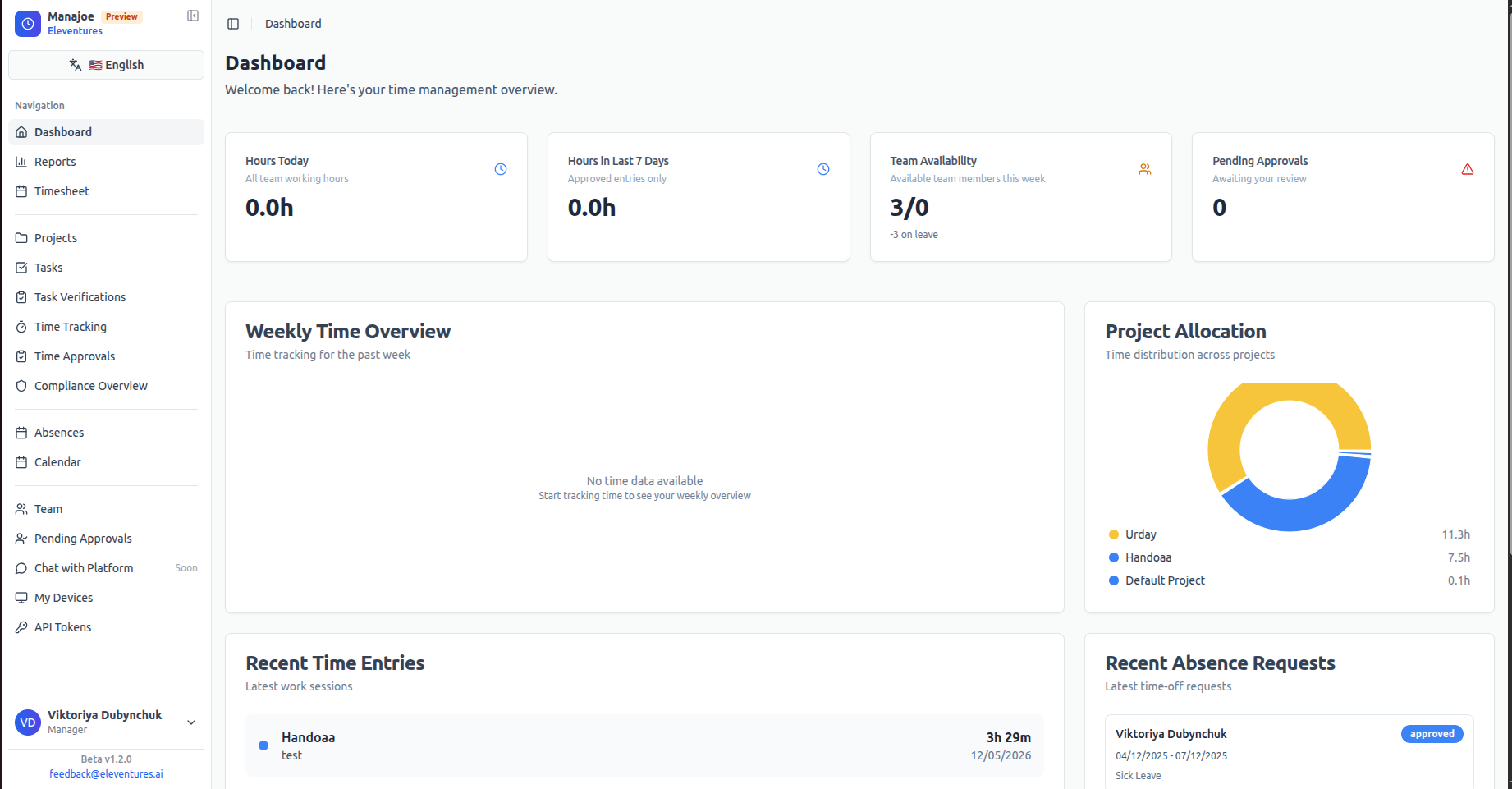The width and height of the screenshot is (1512, 789).
Task: Click the Time Tracking stopwatch icon
Action: point(21,327)
